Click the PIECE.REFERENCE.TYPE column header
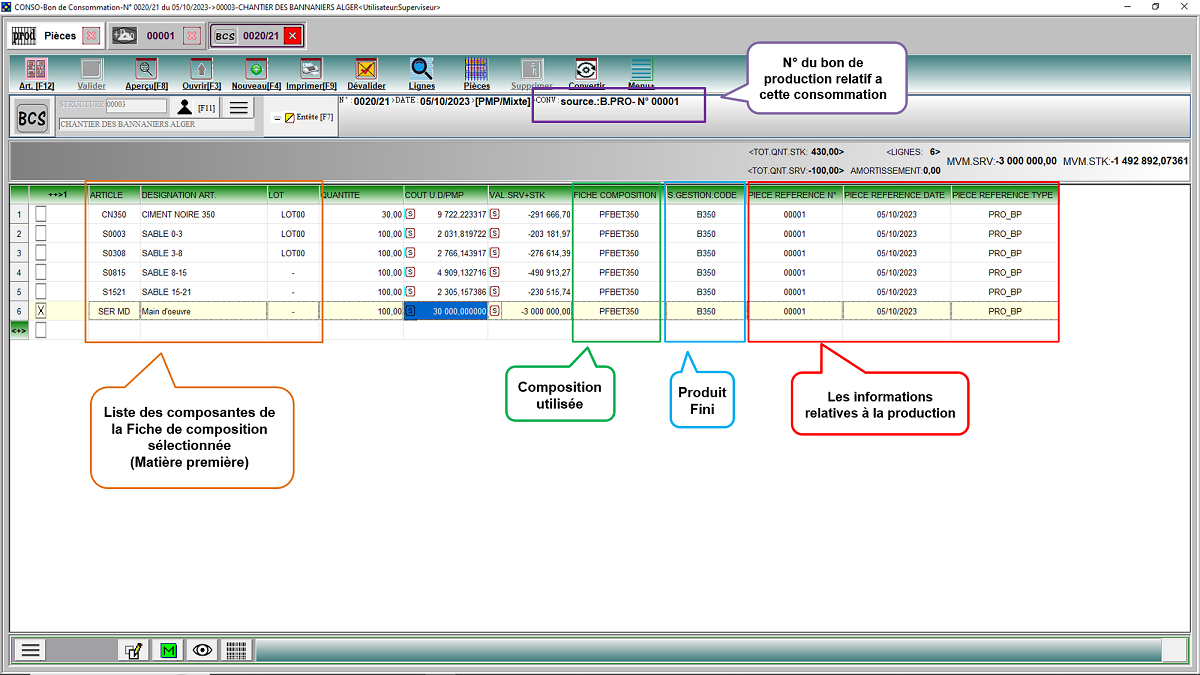 click(1003, 194)
